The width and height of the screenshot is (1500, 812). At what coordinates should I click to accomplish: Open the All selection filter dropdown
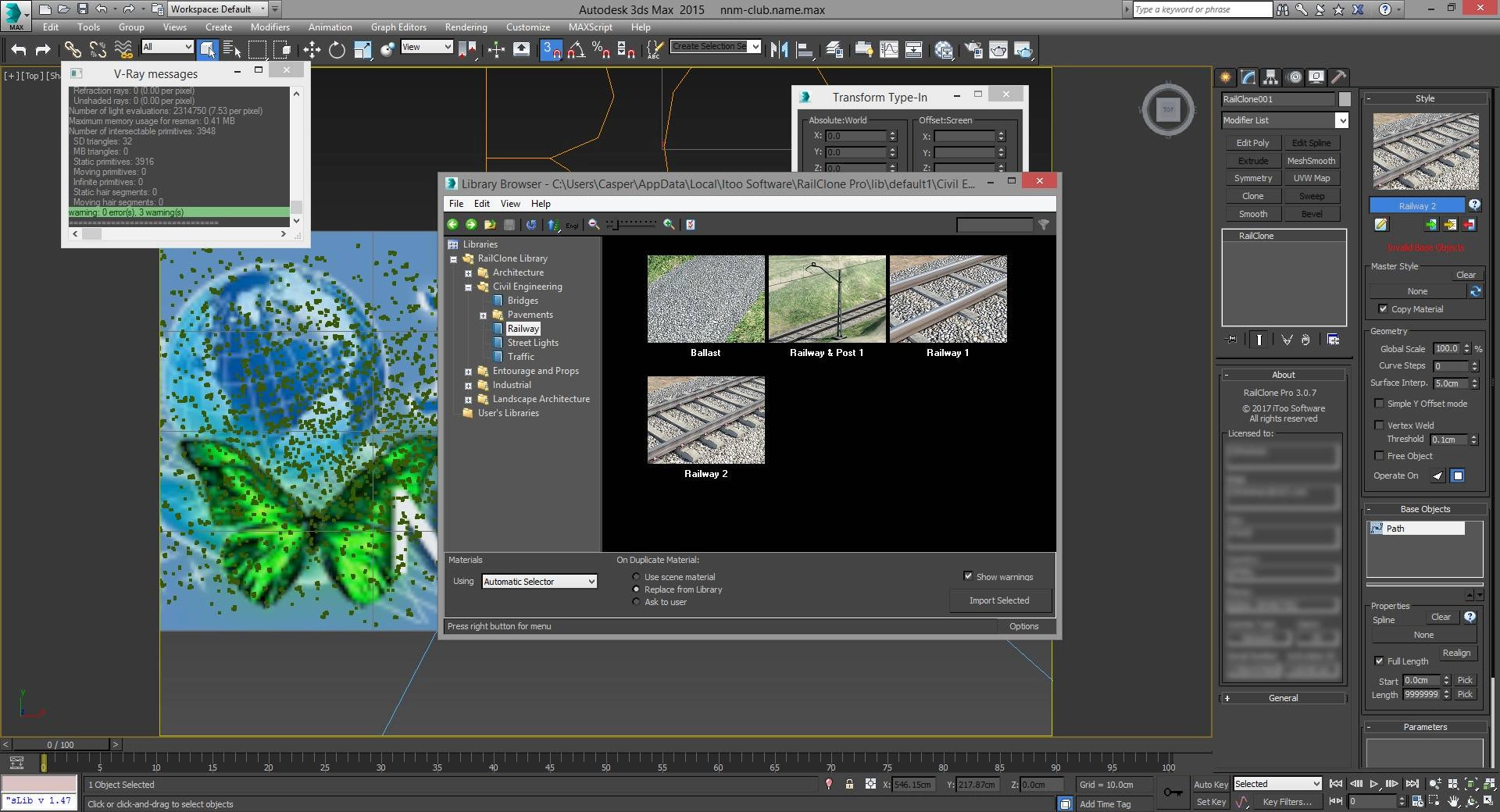point(167,47)
